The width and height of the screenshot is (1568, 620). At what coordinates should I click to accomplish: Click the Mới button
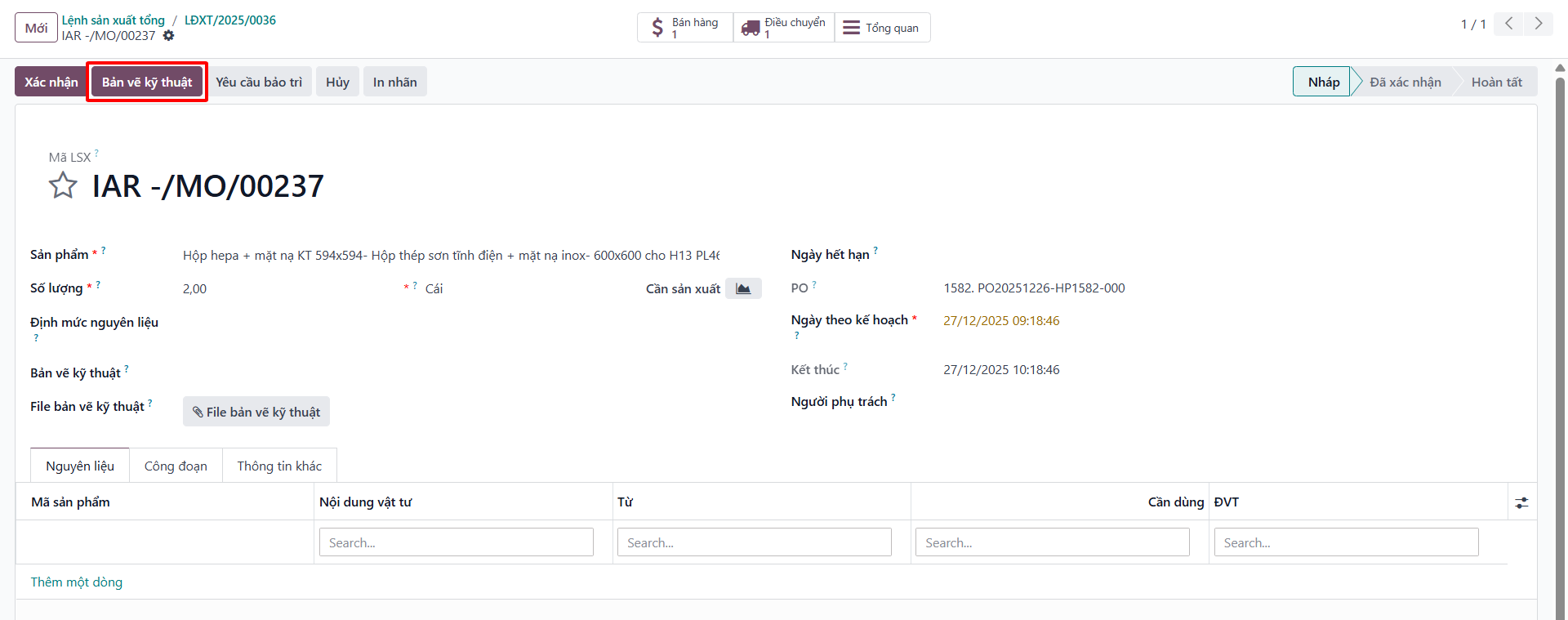(x=36, y=28)
